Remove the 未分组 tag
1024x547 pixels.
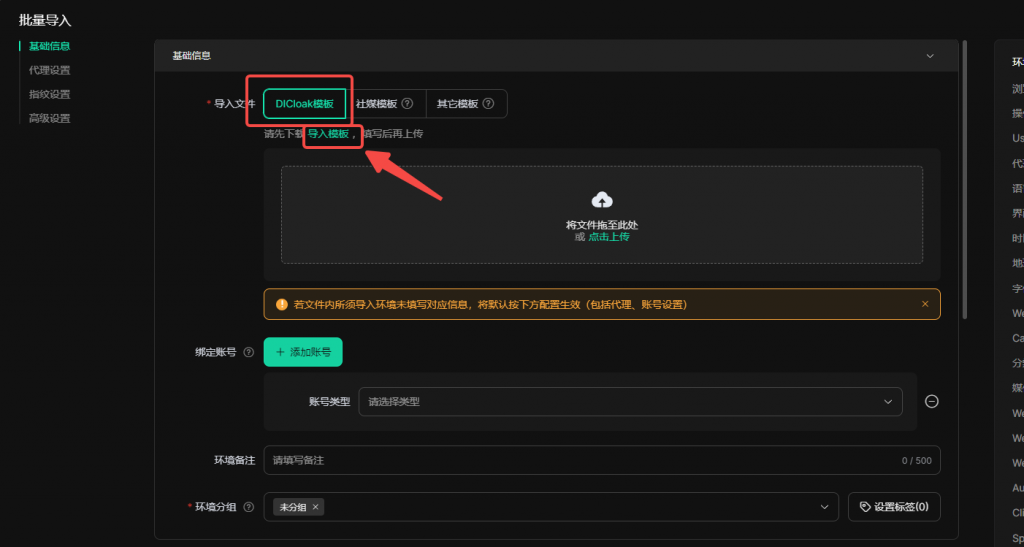click(316, 507)
